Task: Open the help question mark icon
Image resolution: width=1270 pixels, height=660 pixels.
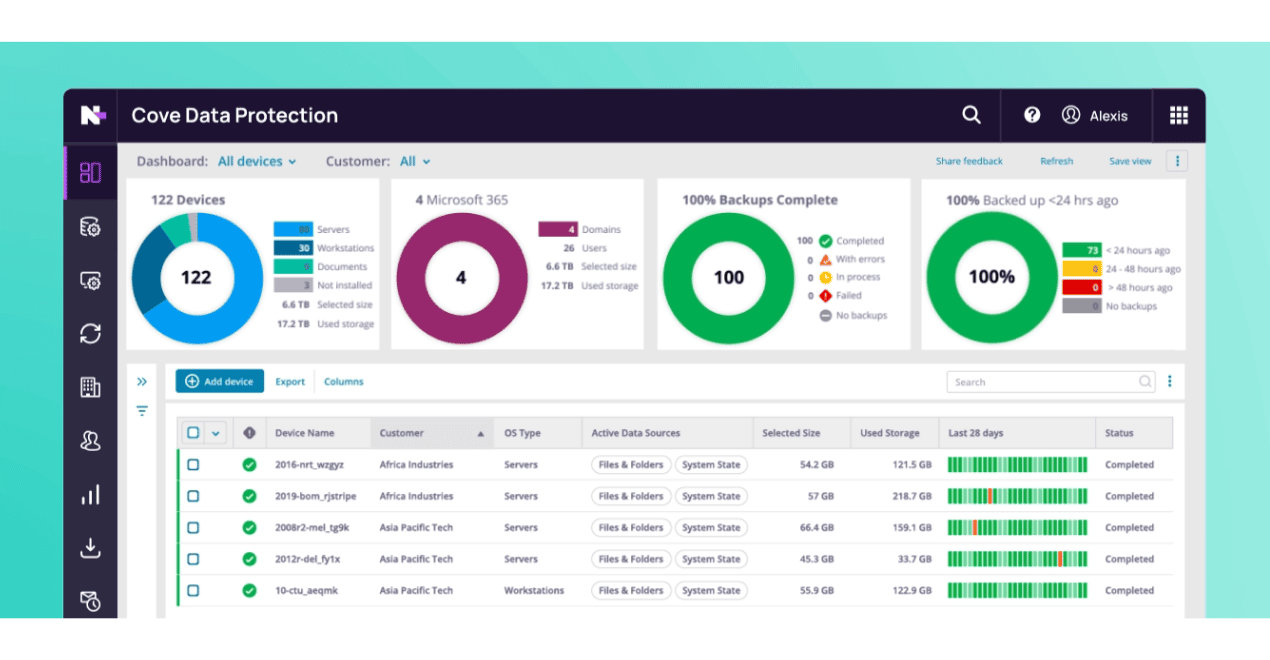Action: click(1032, 115)
